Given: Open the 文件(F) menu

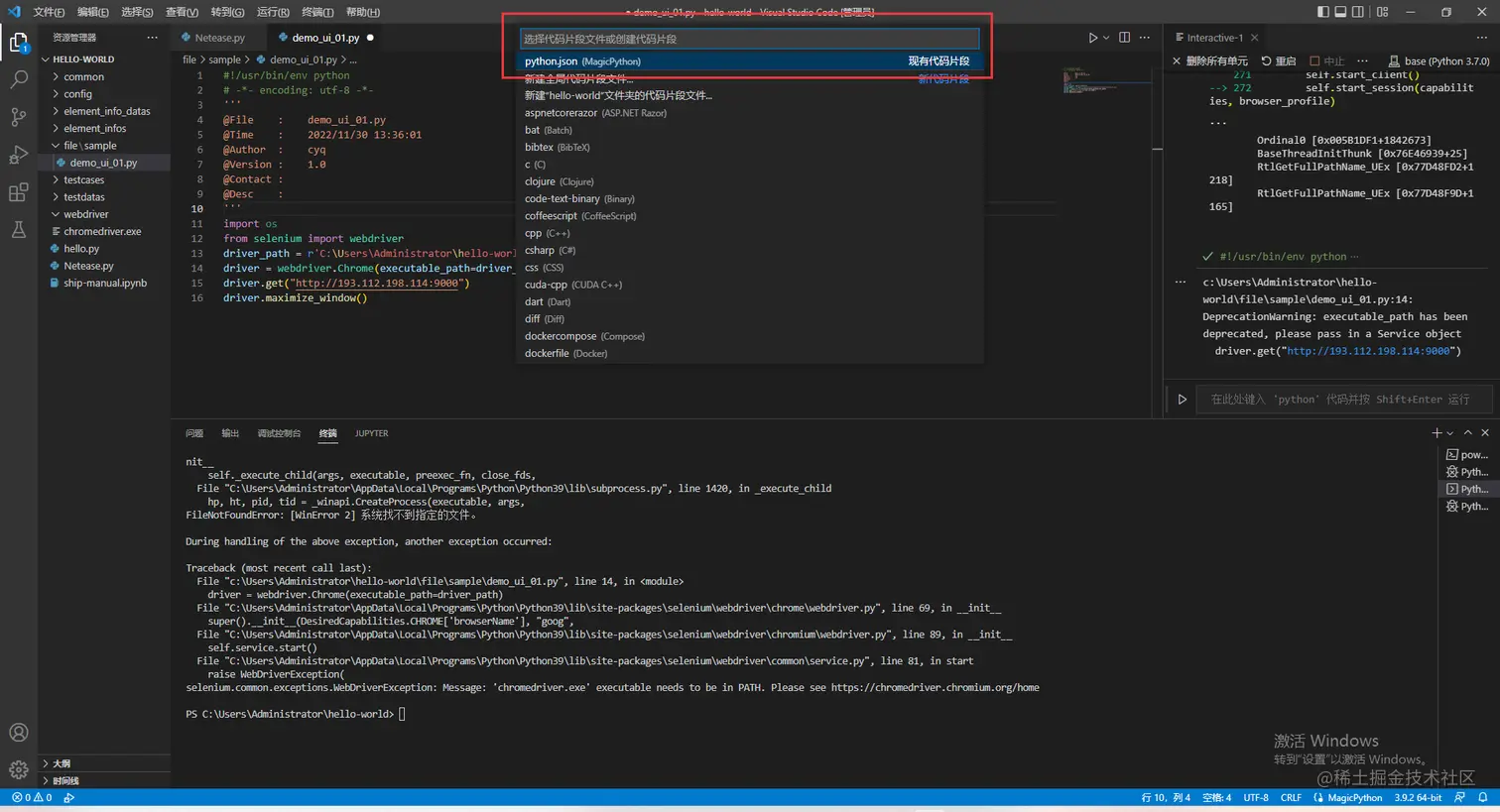Looking at the screenshot, I should click(x=49, y=12).
